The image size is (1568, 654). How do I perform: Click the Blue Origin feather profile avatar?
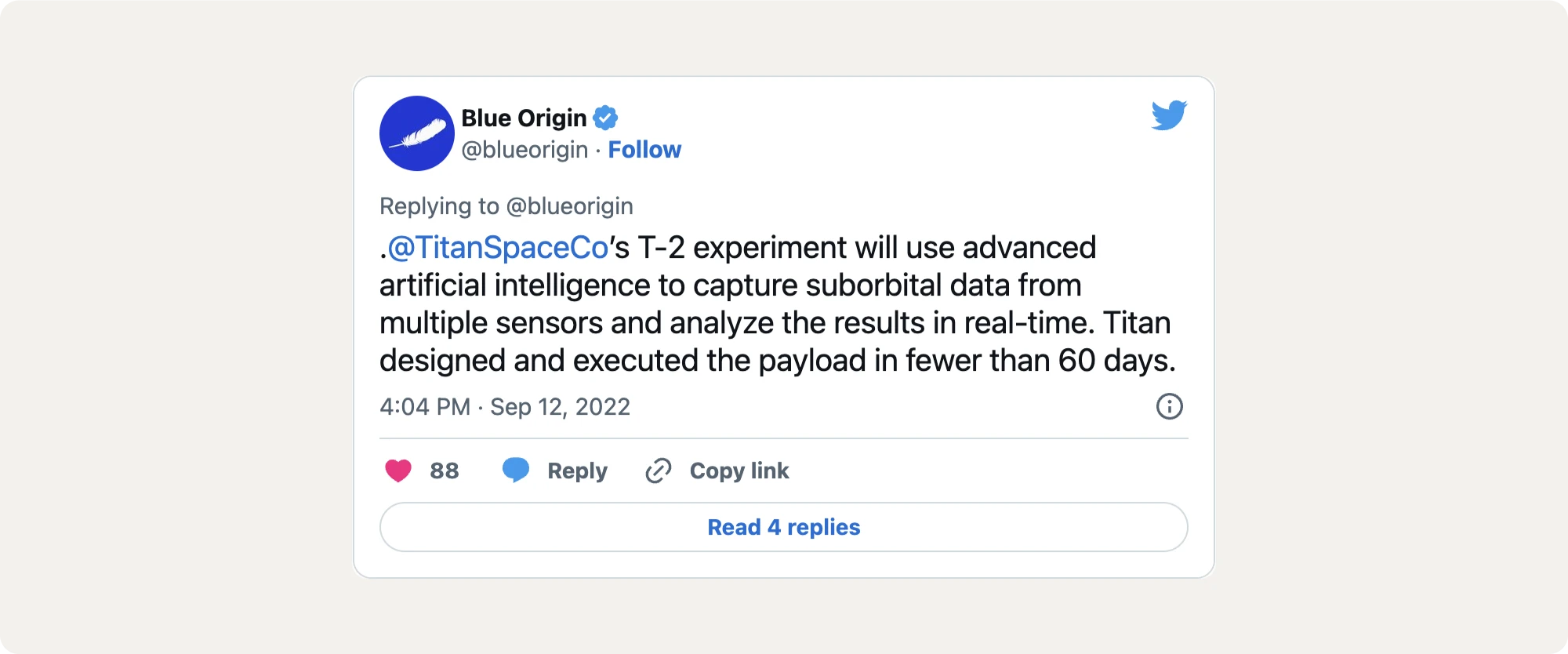pyautogui.click(x=417, y=133)
